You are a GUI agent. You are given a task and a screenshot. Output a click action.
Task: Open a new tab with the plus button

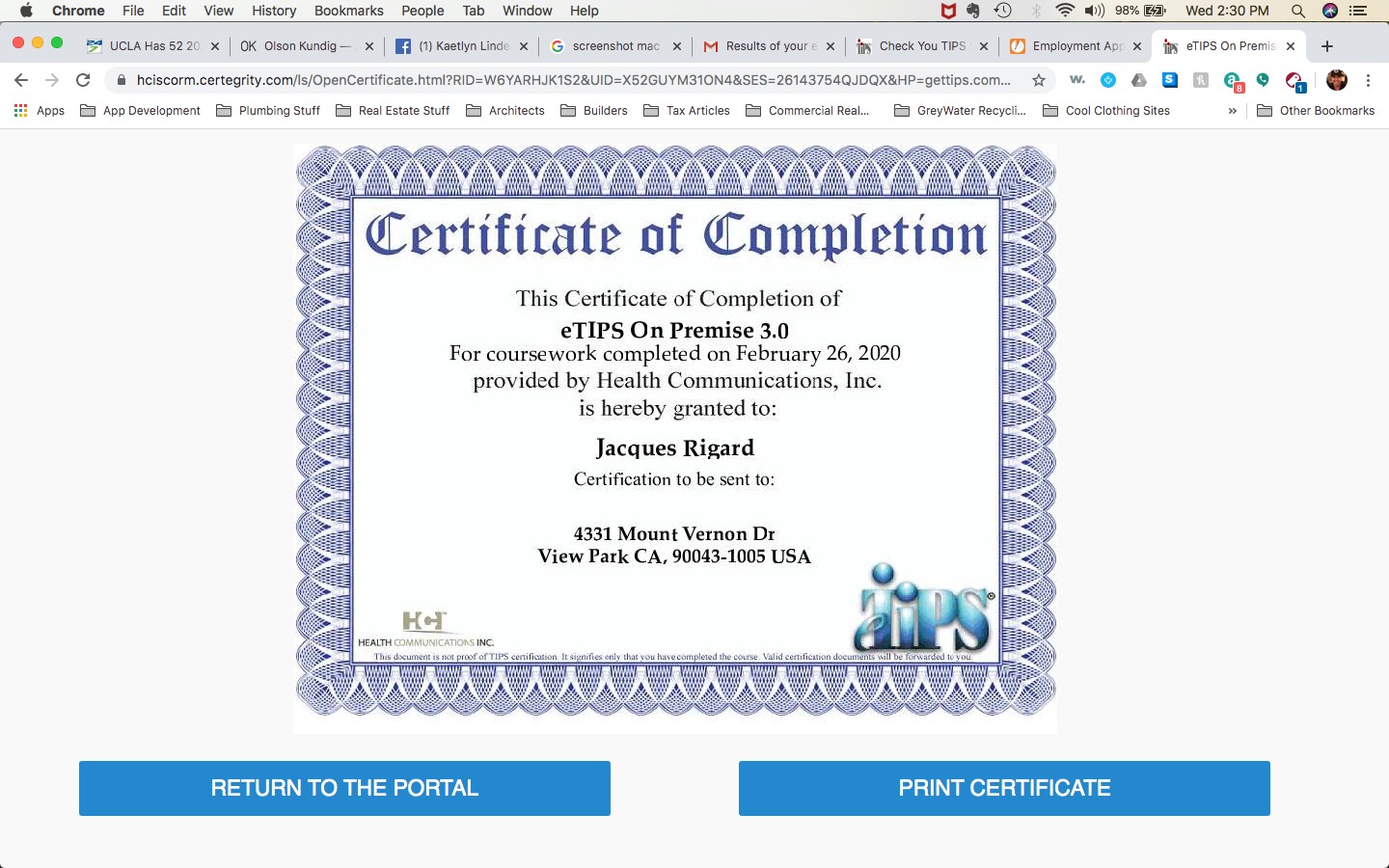1327,46
